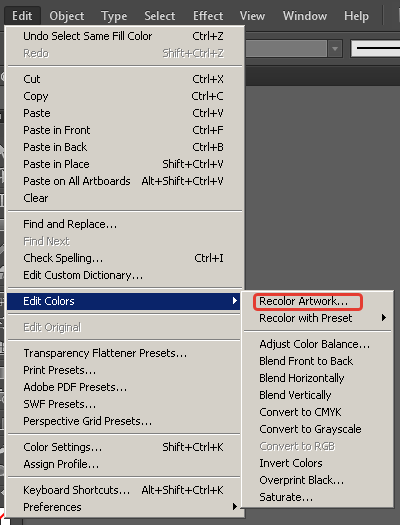Expand the Preferences submenu arrow
The width and height of the screenshot is (400, 525).
235,507
